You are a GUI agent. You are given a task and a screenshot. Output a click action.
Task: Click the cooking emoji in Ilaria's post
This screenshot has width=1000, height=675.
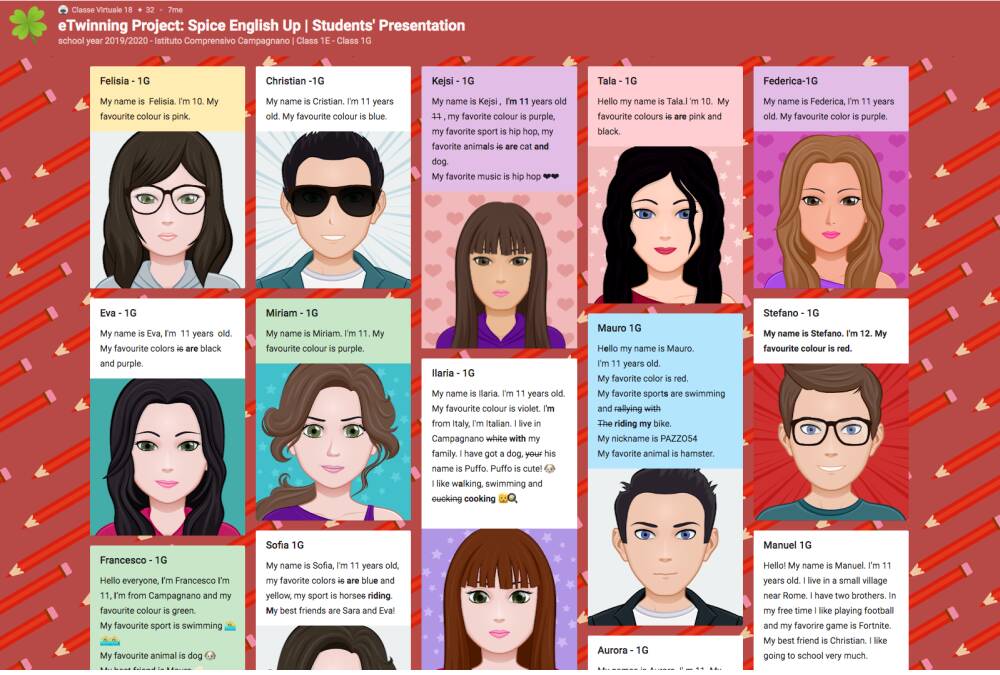508,499
